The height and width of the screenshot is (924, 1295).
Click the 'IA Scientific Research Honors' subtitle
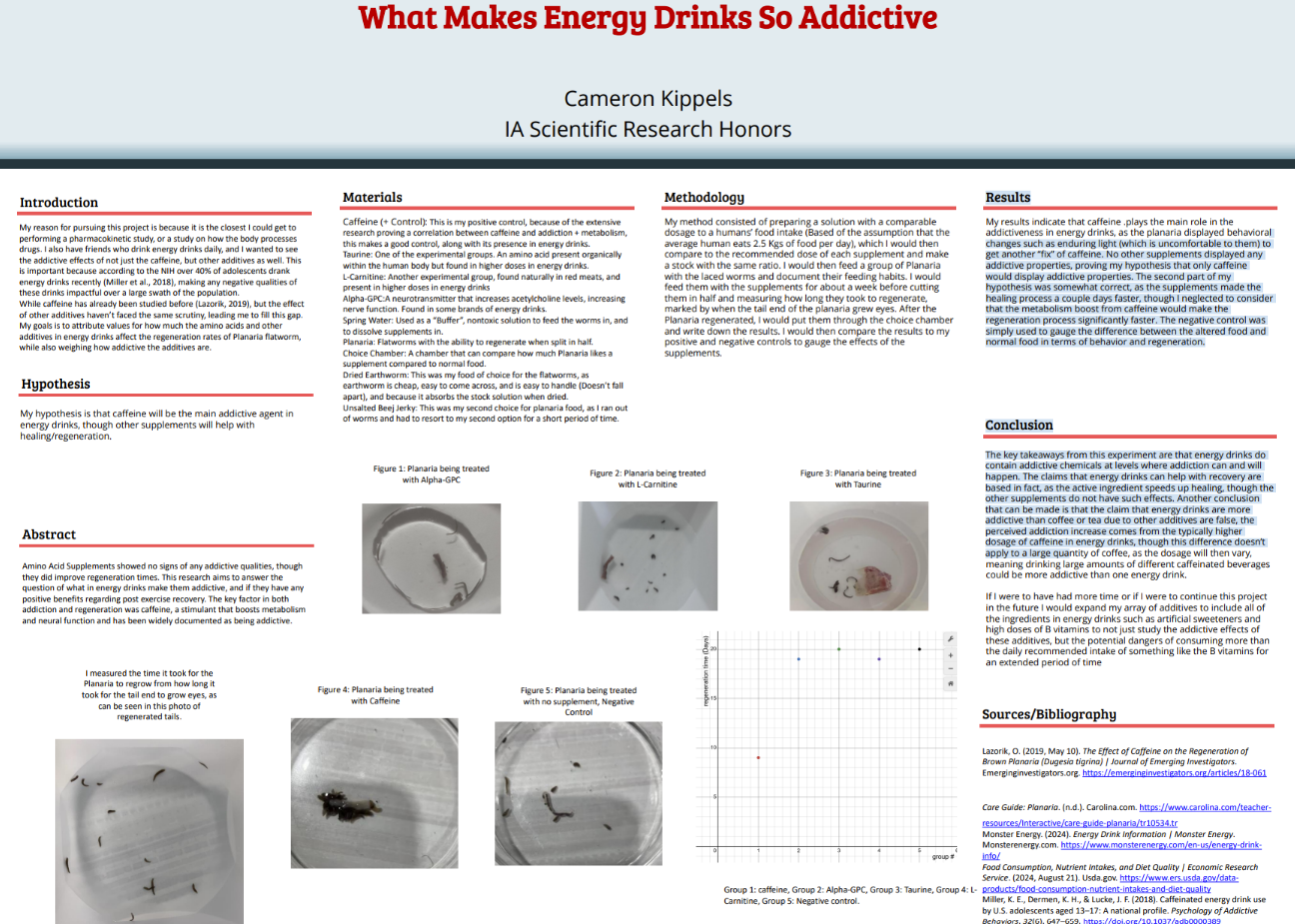[647, 129]
